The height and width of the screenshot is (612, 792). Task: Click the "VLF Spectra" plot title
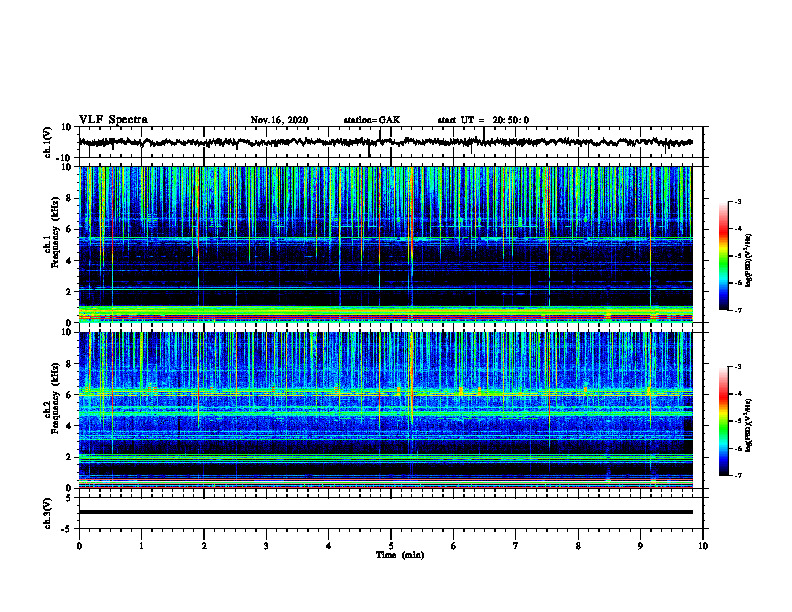113,120
